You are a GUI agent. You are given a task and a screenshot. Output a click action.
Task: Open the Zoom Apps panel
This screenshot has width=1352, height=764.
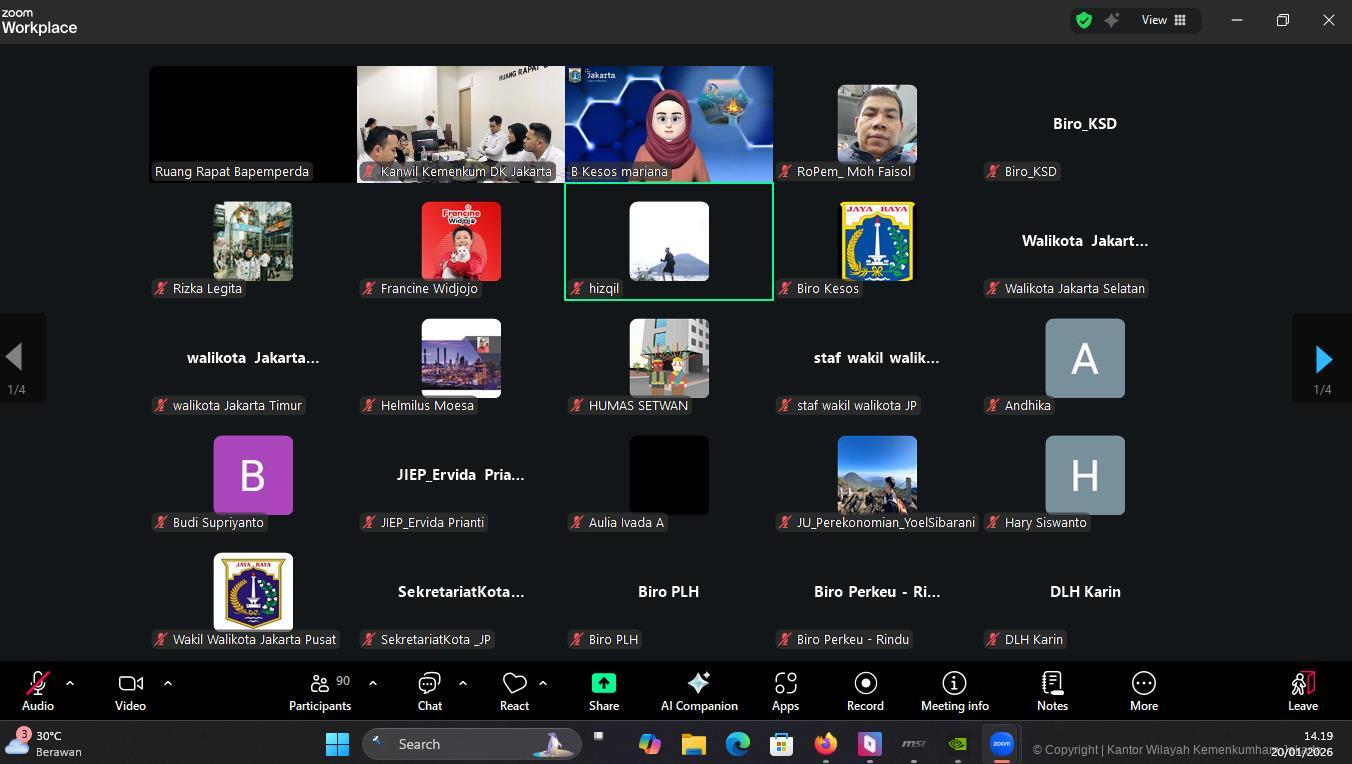785,690
